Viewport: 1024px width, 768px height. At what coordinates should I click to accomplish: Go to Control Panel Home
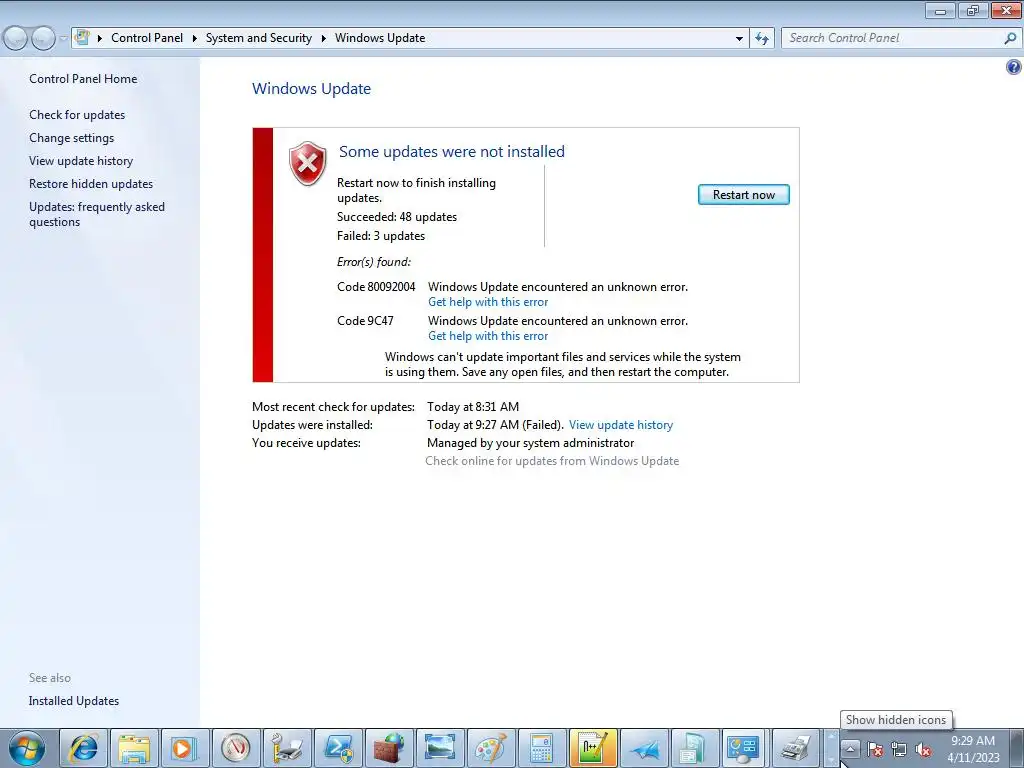pos(83,78)
